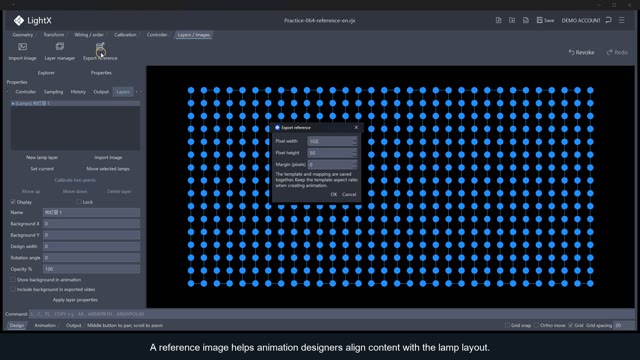Click the Background X field
The image size is (640, 360).
coord(91,224)
